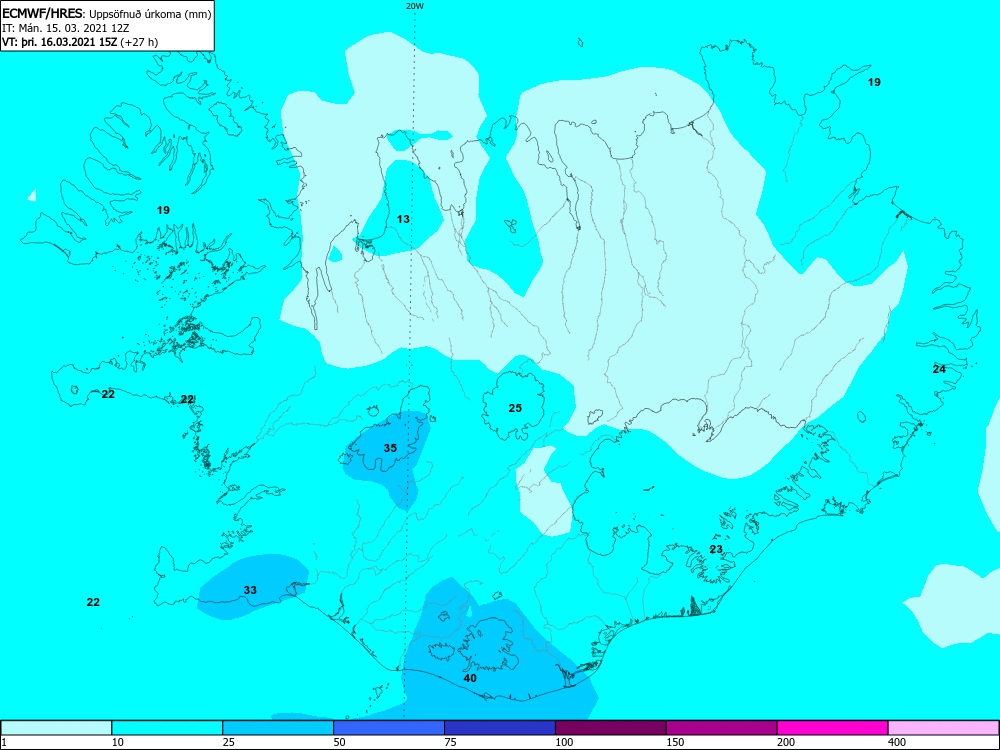Click the legend label 400

[x=897, y=742]
